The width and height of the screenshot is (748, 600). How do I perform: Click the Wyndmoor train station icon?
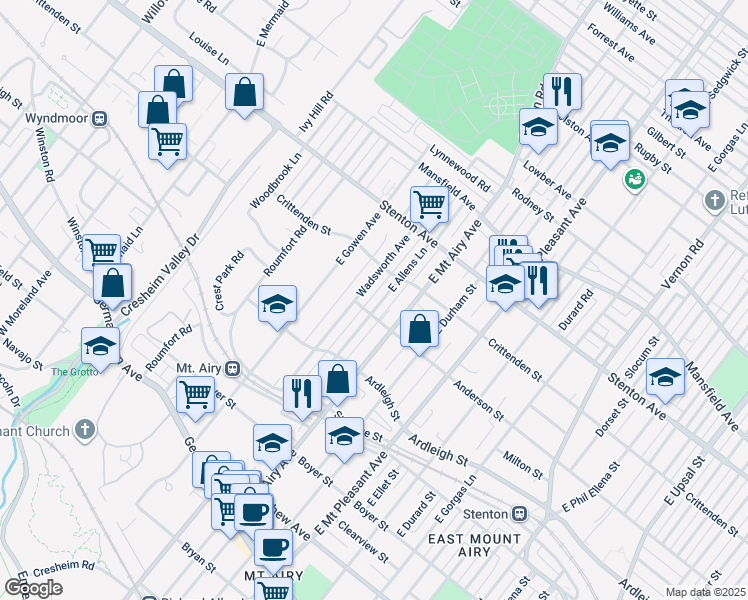[x=100, y=118]
